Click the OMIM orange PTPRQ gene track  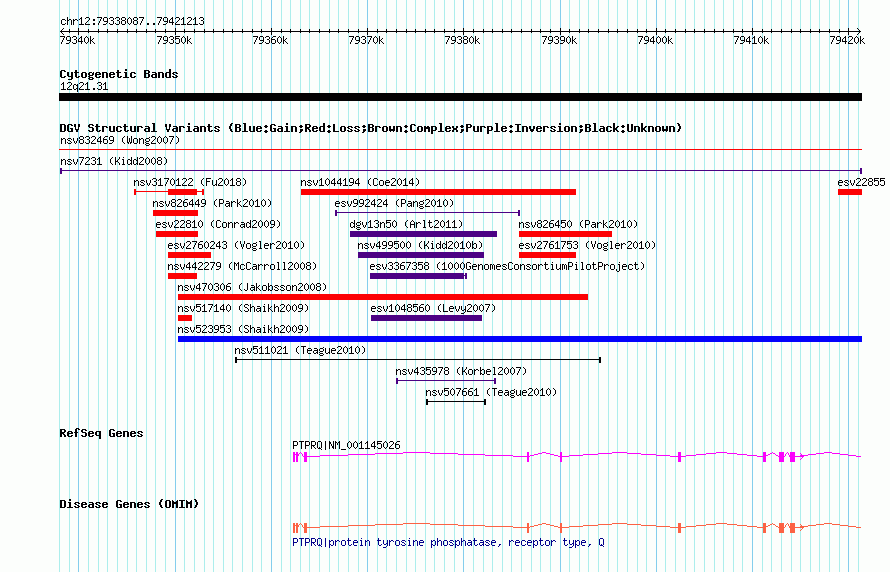point(577,527)
